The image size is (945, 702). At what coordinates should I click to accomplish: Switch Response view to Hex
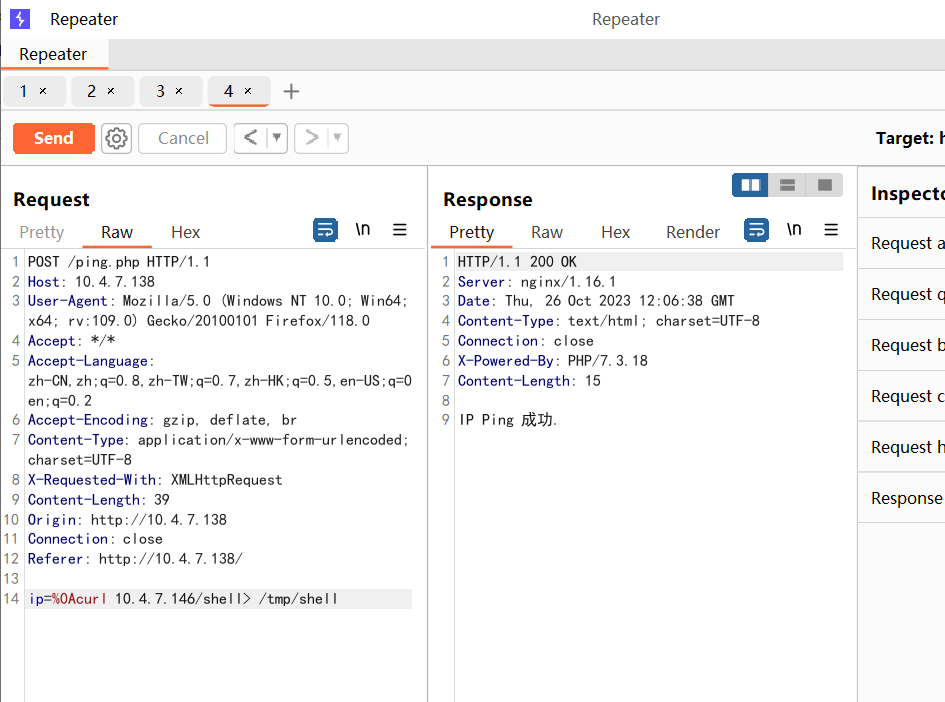(x=615, y=232)
